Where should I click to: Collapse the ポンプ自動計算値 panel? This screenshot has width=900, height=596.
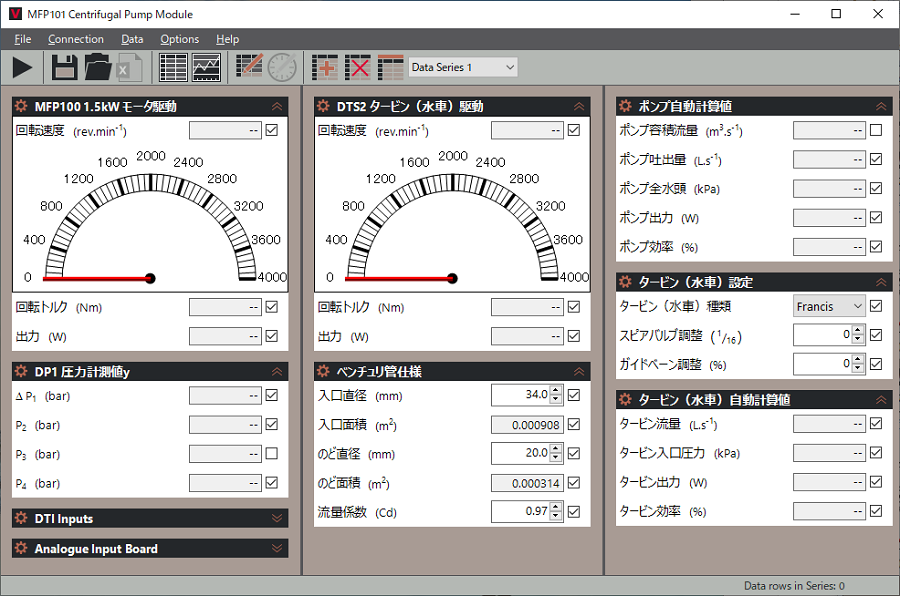[881, 106]
